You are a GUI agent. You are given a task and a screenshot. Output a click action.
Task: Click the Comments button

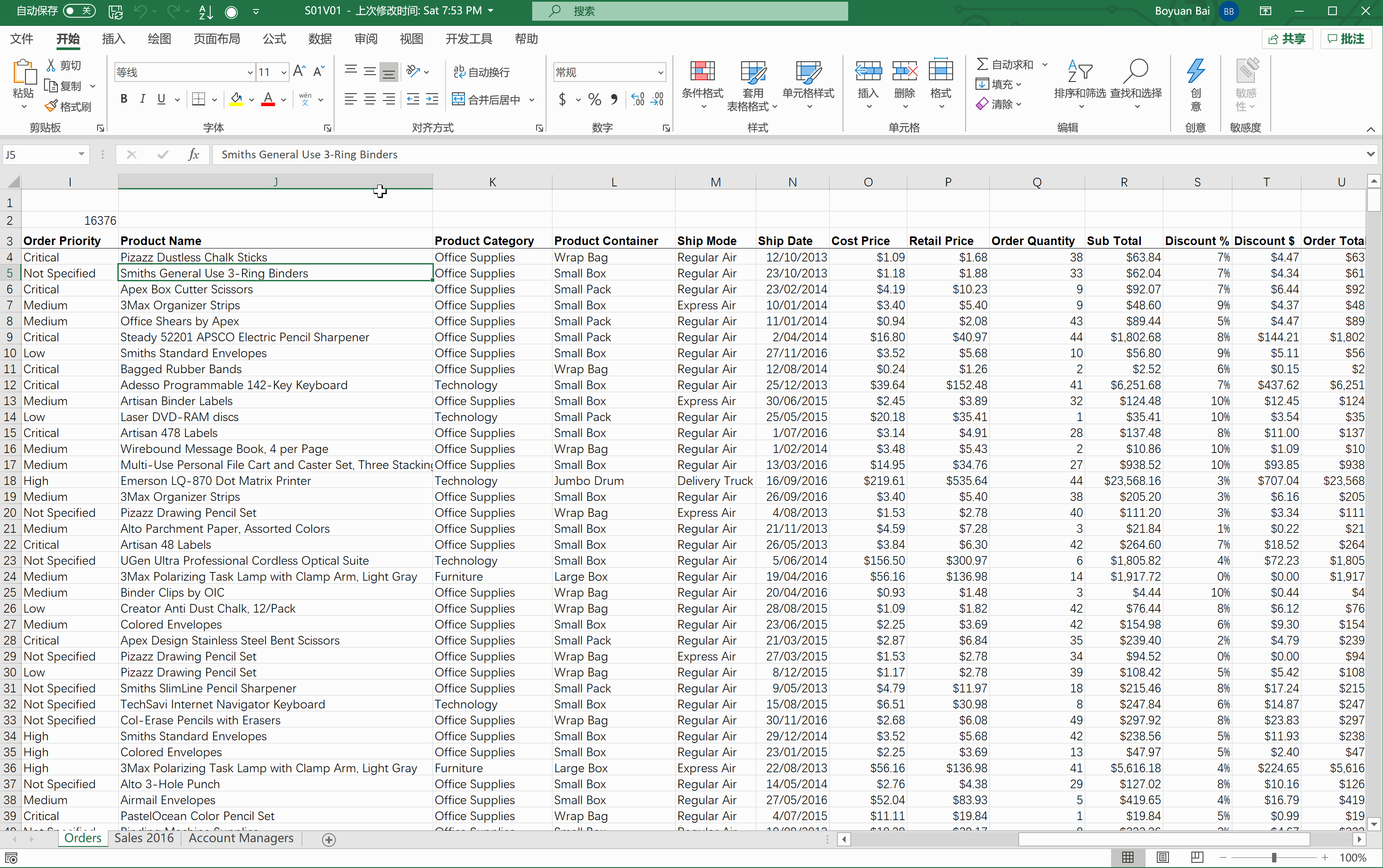point(1346,39)
